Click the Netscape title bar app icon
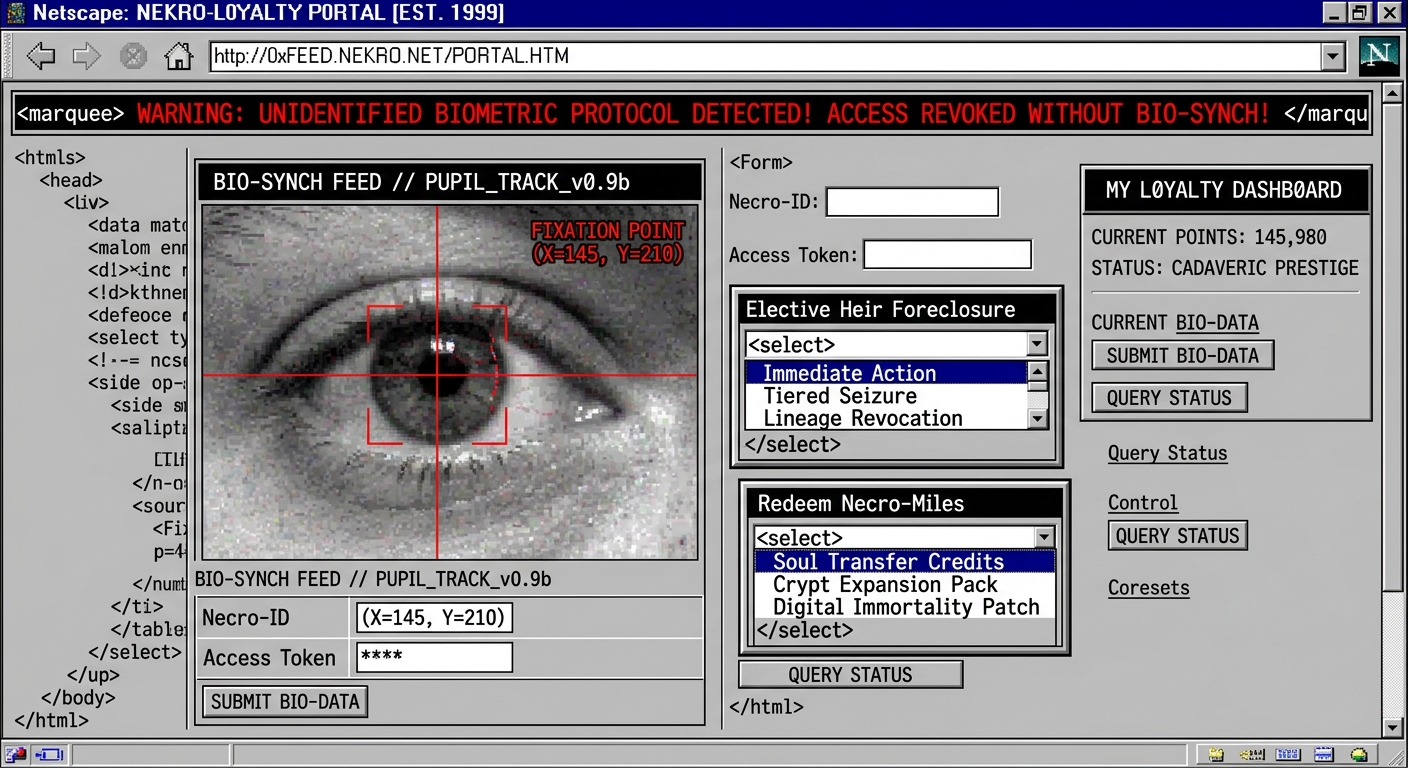Image resolution: width=1408 pixels, height=768 pixels. pos(14,13)
